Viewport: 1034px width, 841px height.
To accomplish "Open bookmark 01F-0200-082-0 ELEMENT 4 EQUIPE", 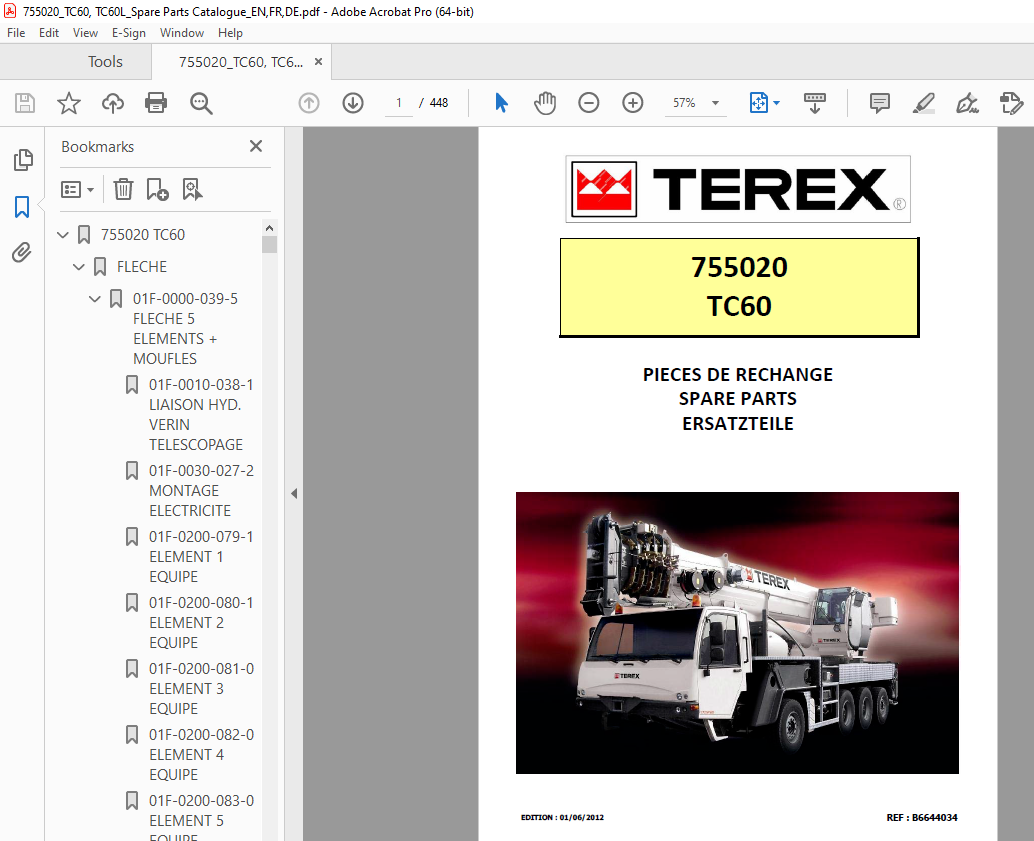I will pyautogui.click(x=201, y=755).
